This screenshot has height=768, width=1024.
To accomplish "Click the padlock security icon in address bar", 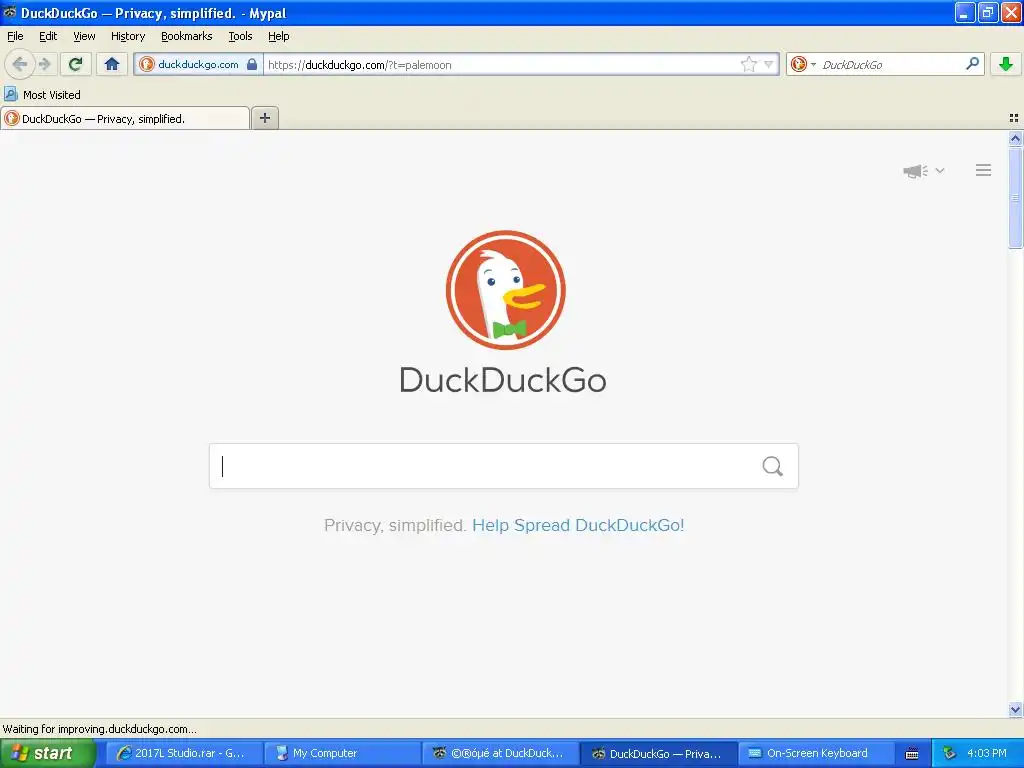I will click(252, 64).
